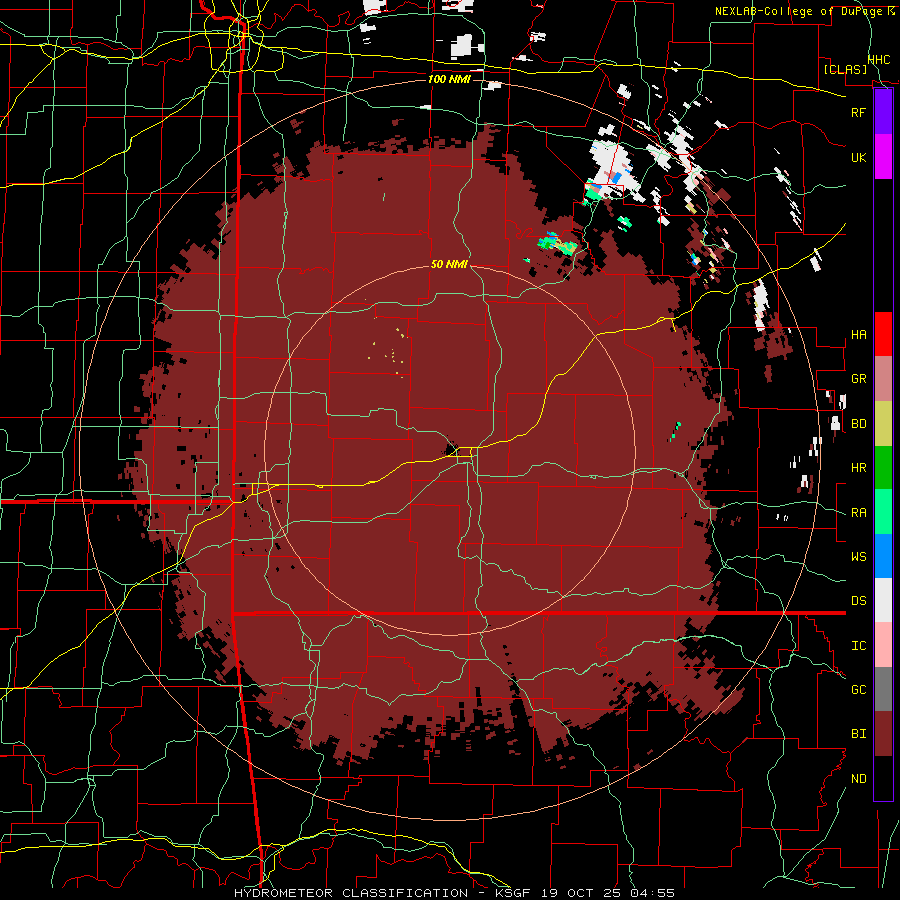Click the GC gray legend swatch
The height and width of the screenshot is (900, 900).
[x=883, y=689]
